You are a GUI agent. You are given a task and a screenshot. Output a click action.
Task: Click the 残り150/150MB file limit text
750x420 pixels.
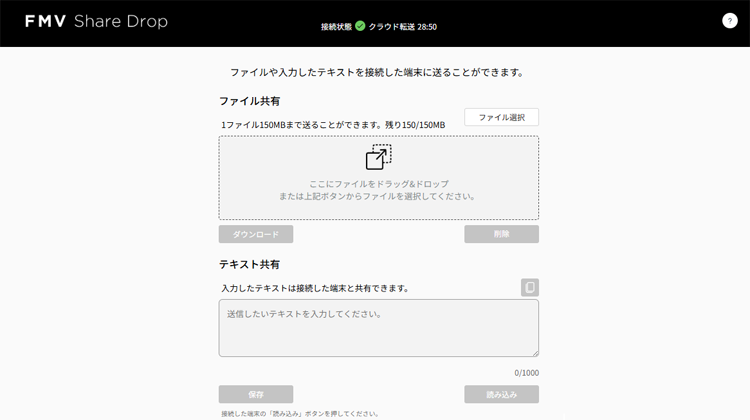click(415, 125)
